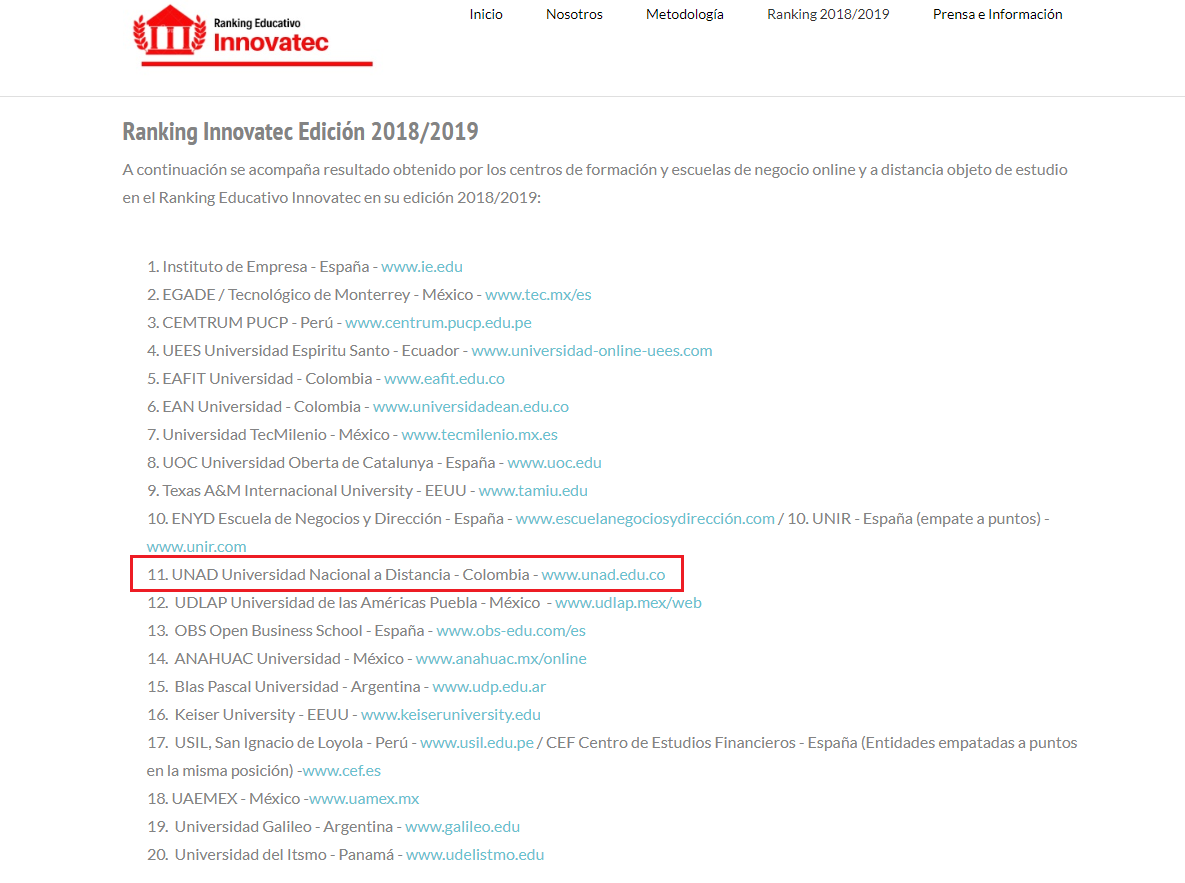Click text 'Texas A&M Internacional University - EEUU'
The height and width of the screenshot is (883, 1185).
(314, 490)
